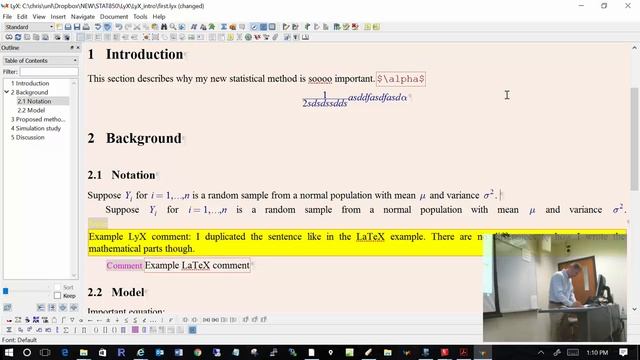Click the square root icon in math toolbar
Image resolution: width=640 pixels, height=360 pixels.
[x=39, y=330]
